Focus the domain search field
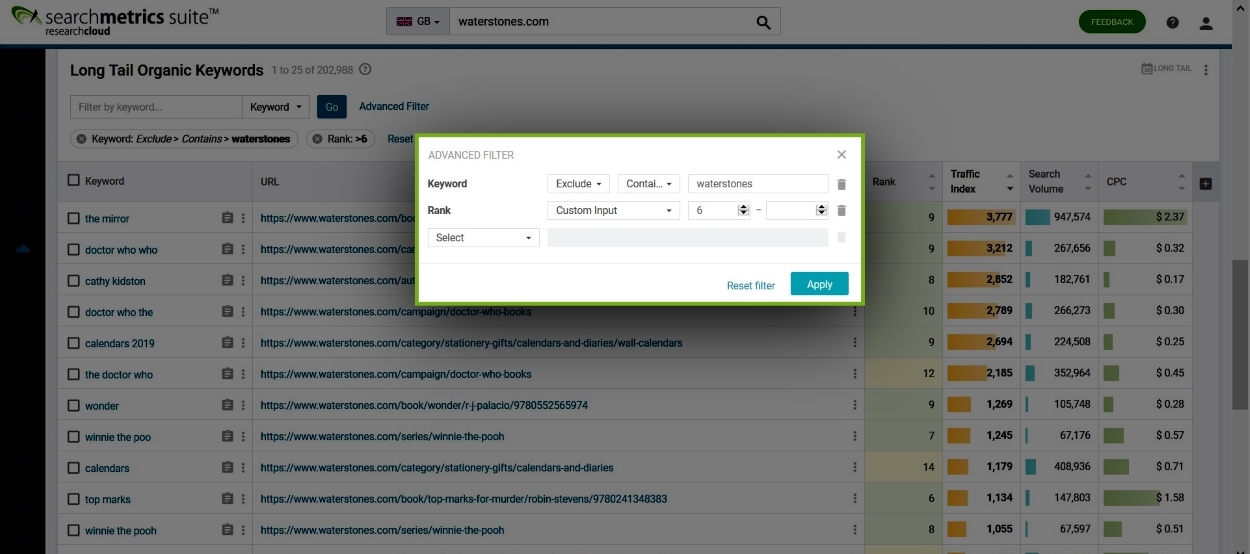Image resolution: width=1250 pixels, height=554 pixels. [600, 22]
